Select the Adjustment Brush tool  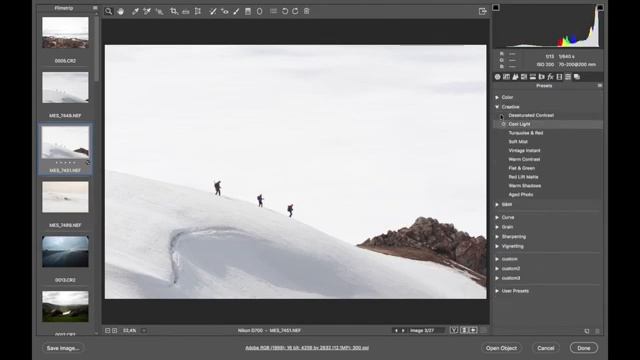[x=236, y=11]
